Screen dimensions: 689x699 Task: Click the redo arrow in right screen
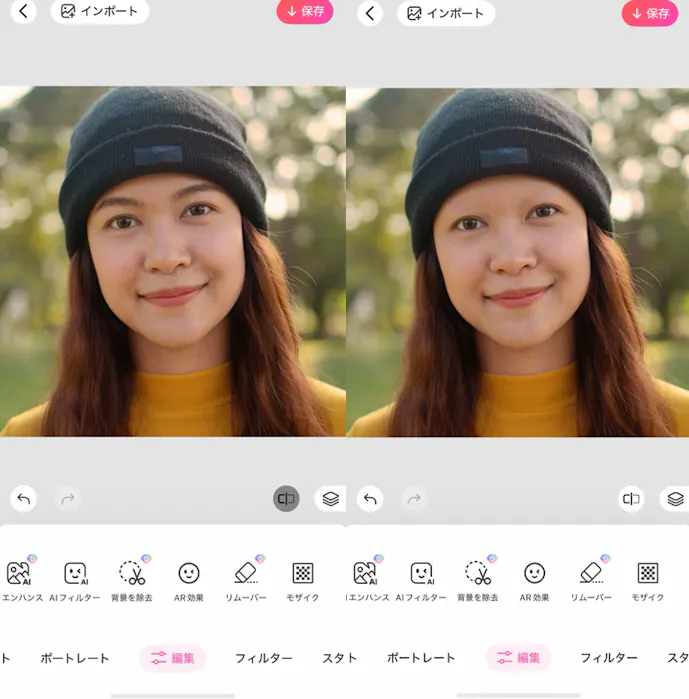[x=414, y=498]
